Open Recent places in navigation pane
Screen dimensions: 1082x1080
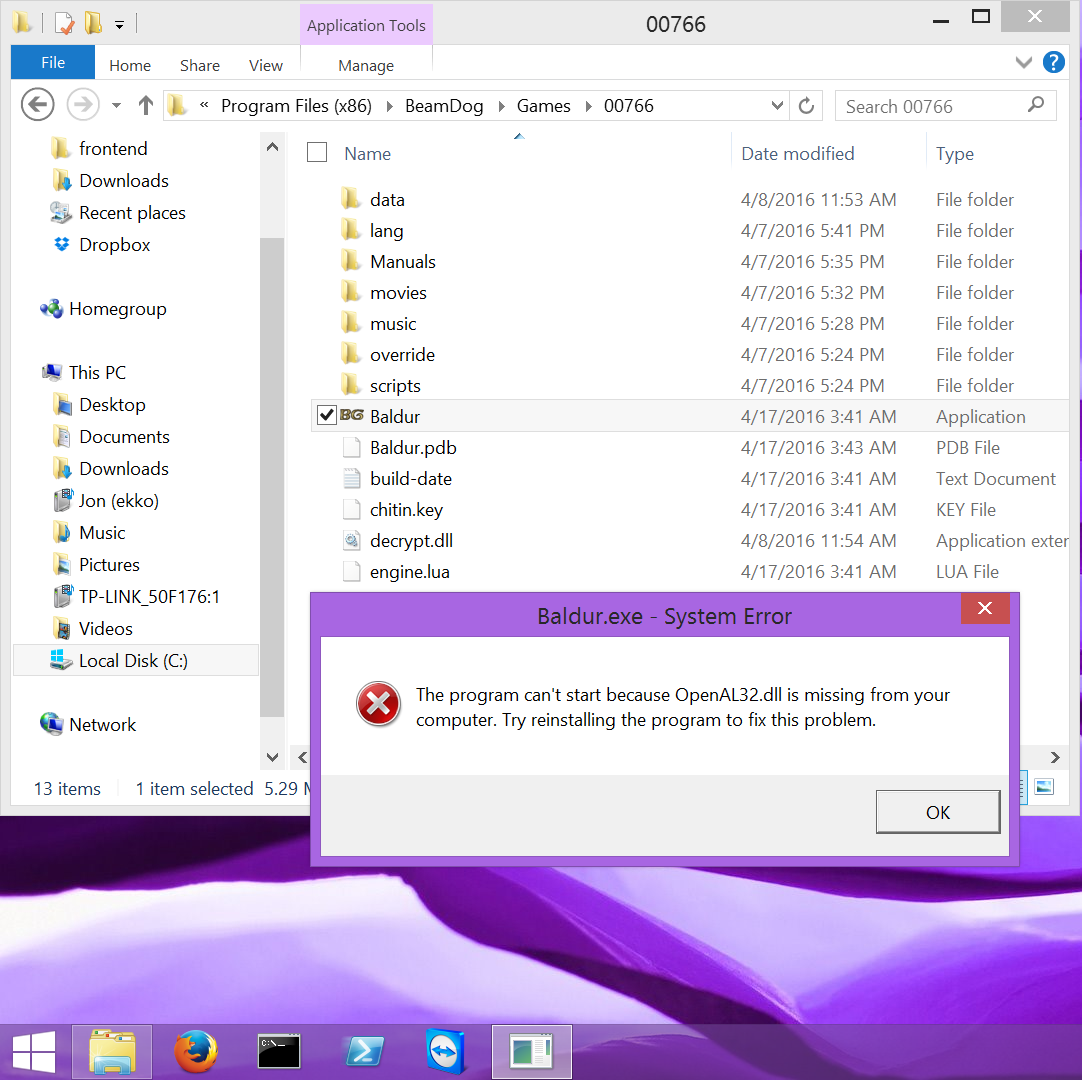click(132, 213)
